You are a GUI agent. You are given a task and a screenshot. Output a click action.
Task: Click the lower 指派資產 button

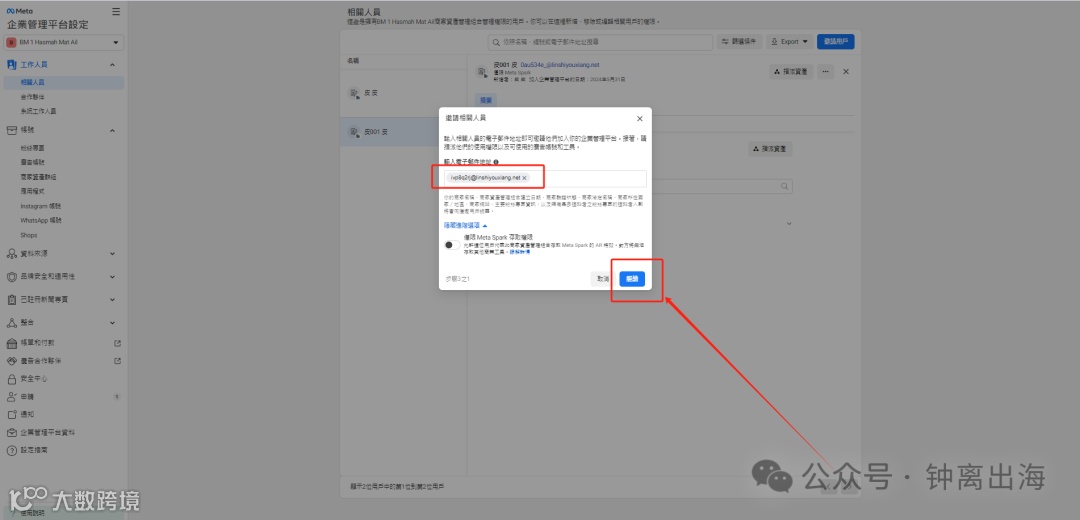(771, 149)
